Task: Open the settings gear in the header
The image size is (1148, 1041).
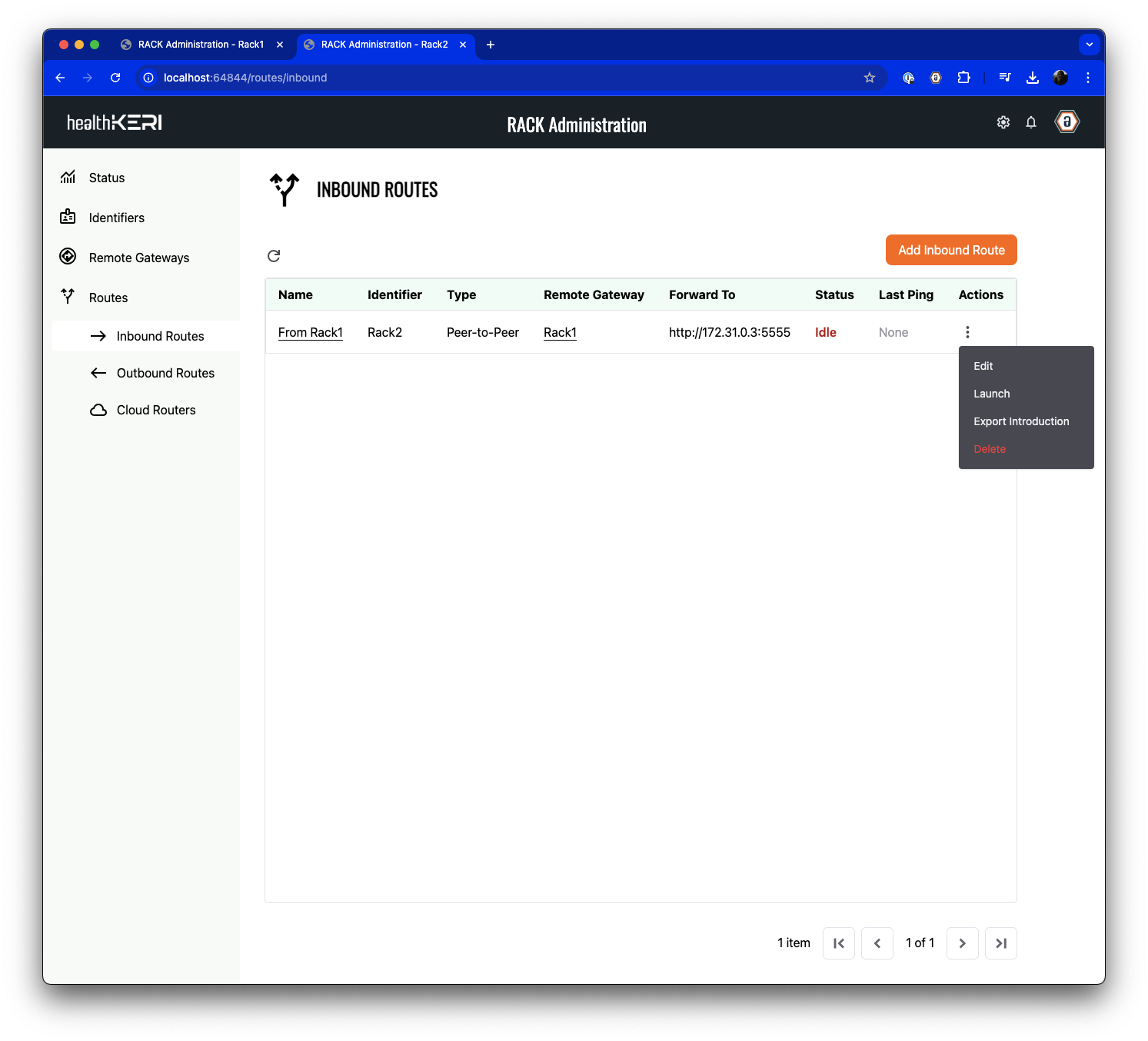Action: pos(1003,121)
